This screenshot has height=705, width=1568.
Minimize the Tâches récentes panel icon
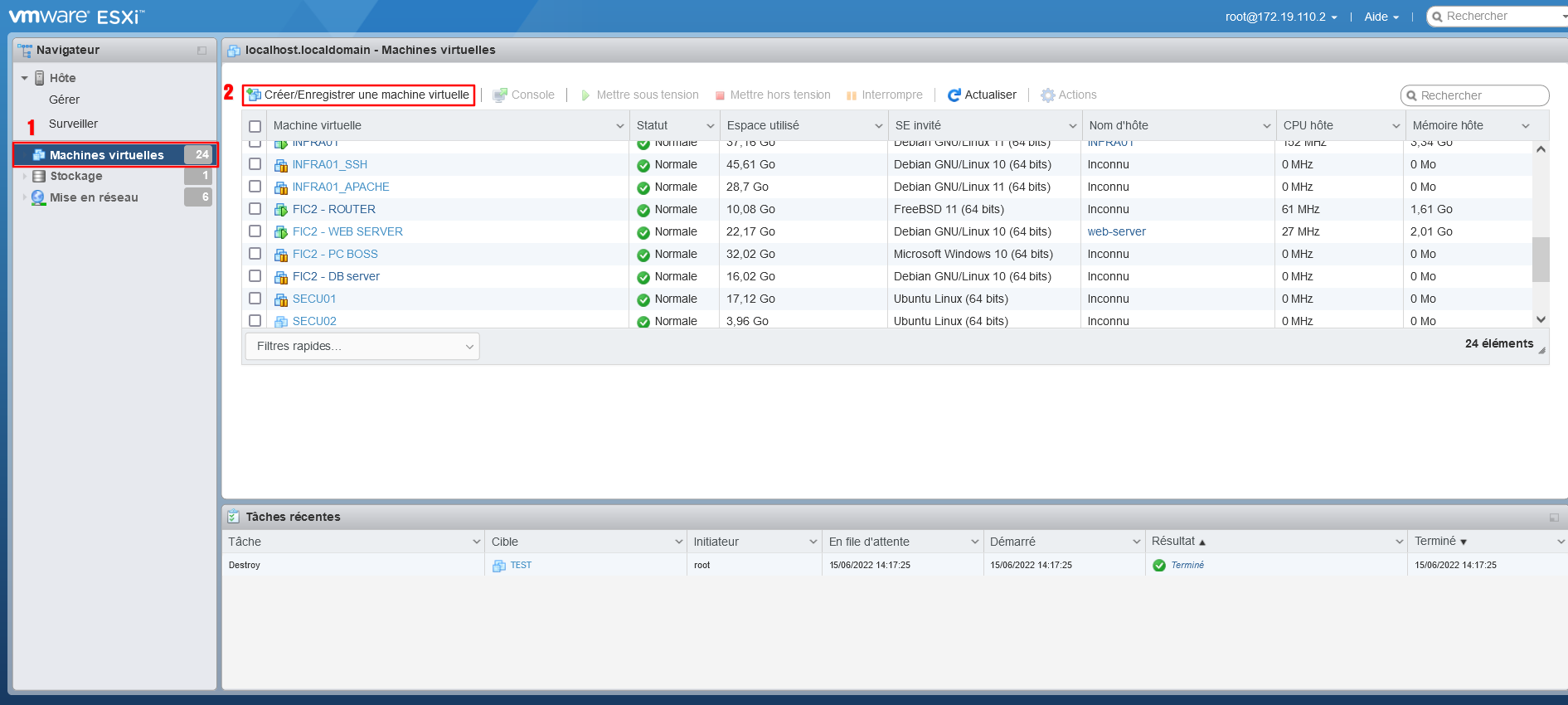click(x=1554, y=518)
